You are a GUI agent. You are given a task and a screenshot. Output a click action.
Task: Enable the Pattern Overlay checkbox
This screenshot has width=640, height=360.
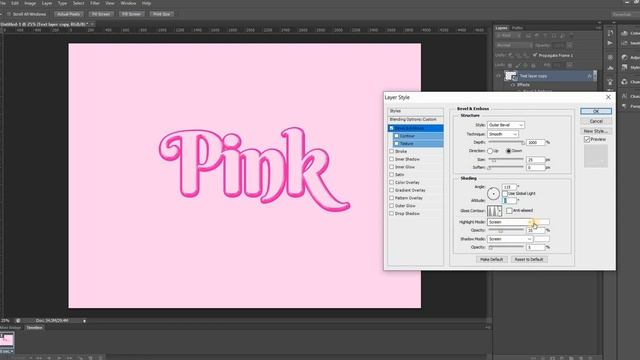(x=391, y=198)
